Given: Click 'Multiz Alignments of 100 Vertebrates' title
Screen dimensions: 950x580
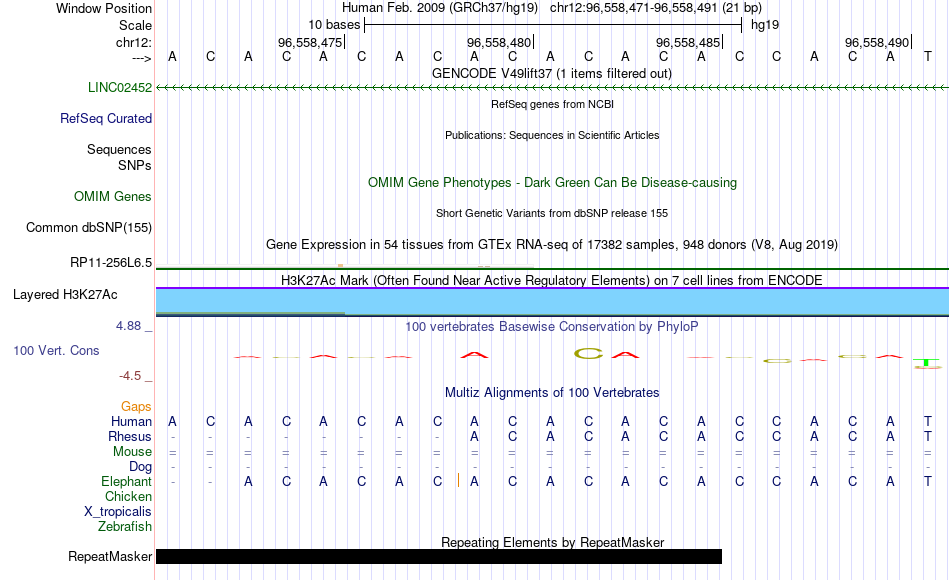Looking at the screenshot, I should [x=551, y=392].
